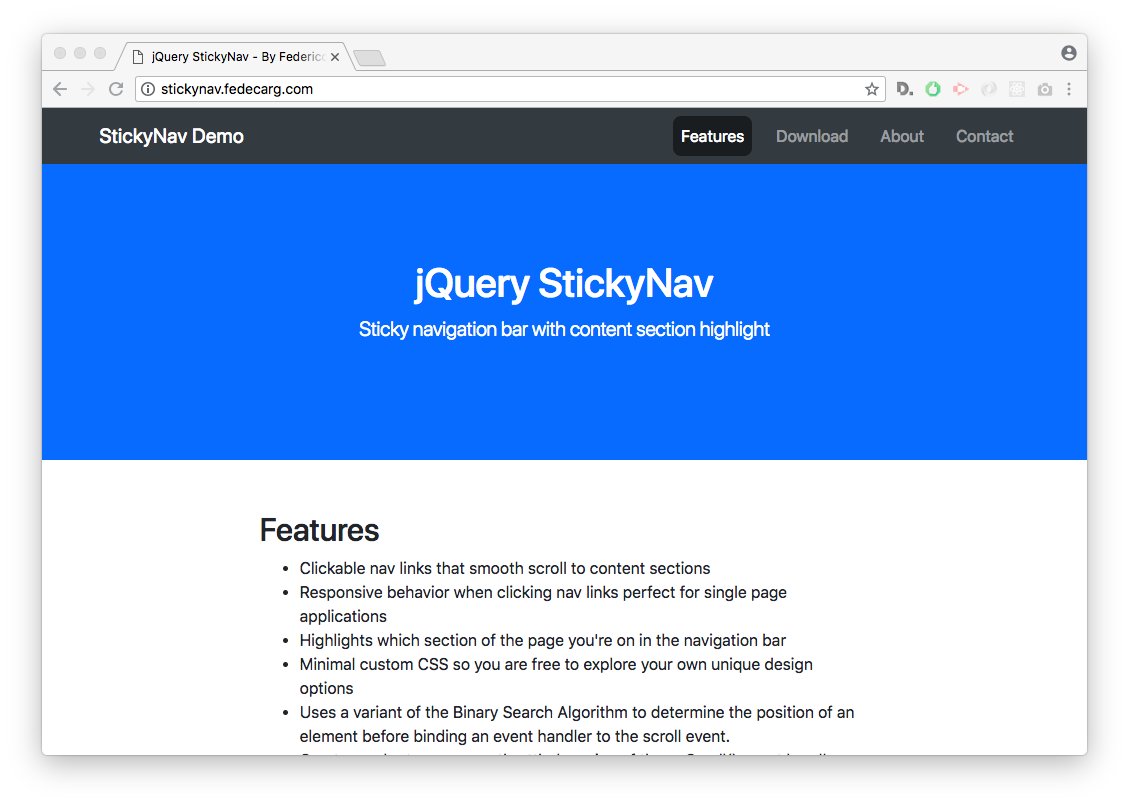Image resolution: width=1129 pixels, height=805 pixels.
Task: Click the dotted grid extension icon
Action: pos(1017,89)
